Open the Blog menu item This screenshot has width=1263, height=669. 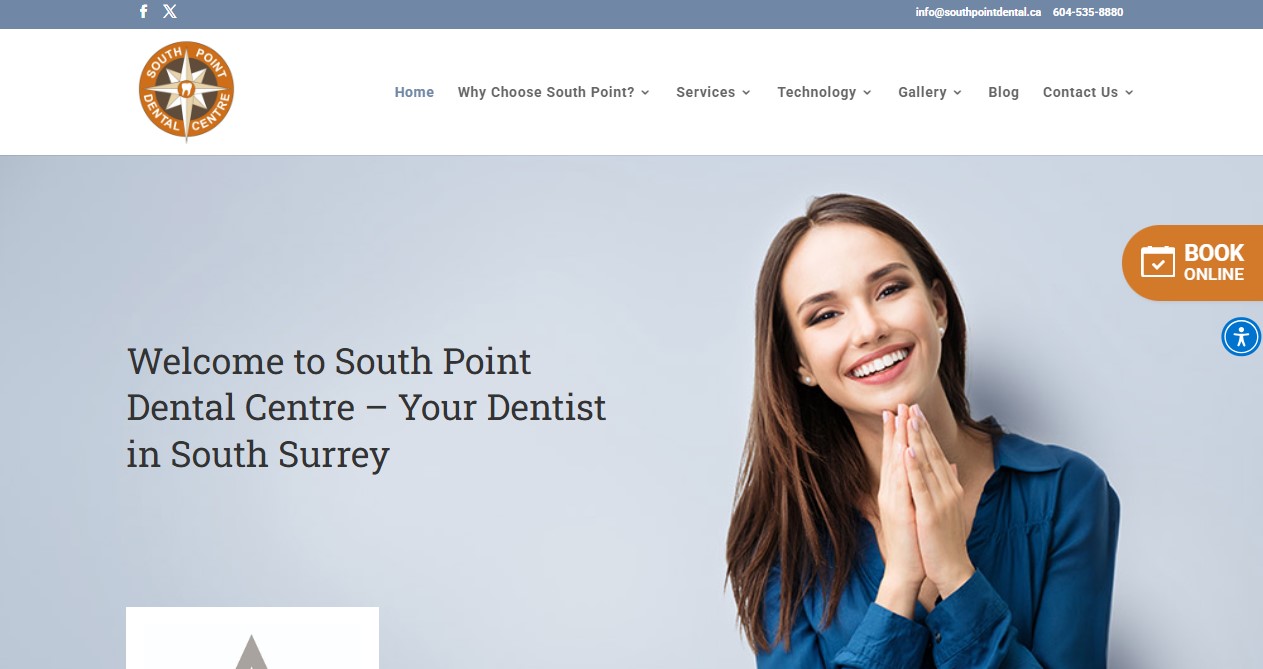[x=1003, y=92]
